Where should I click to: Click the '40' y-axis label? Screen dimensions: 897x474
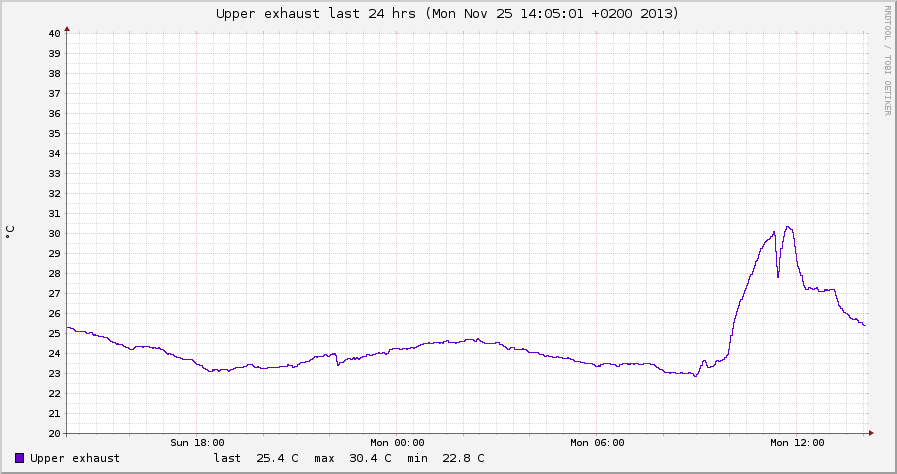[54, 33]
